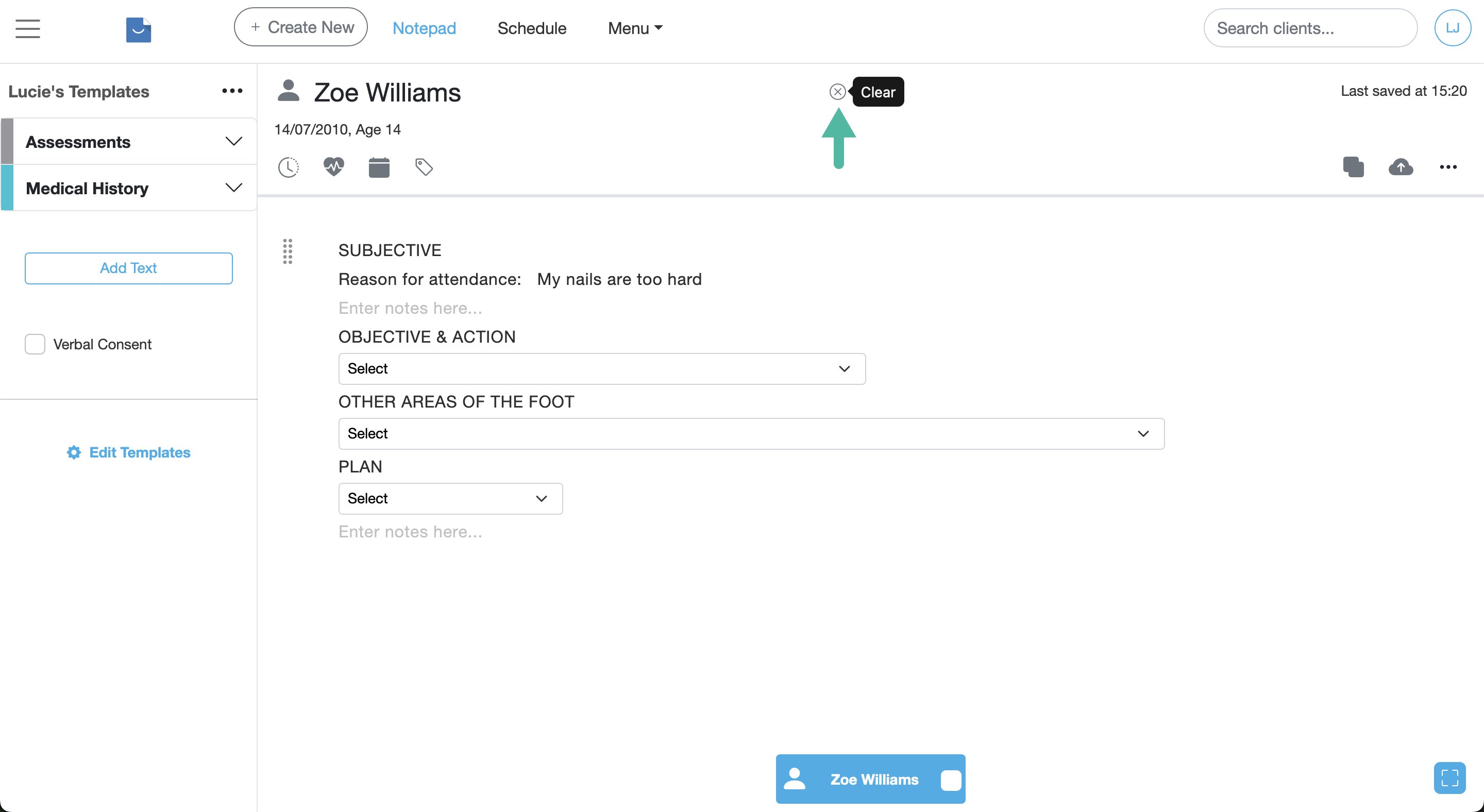This screenshot has height=812, width=1484.
Task: Click the tag label icon
Action: 424,167
